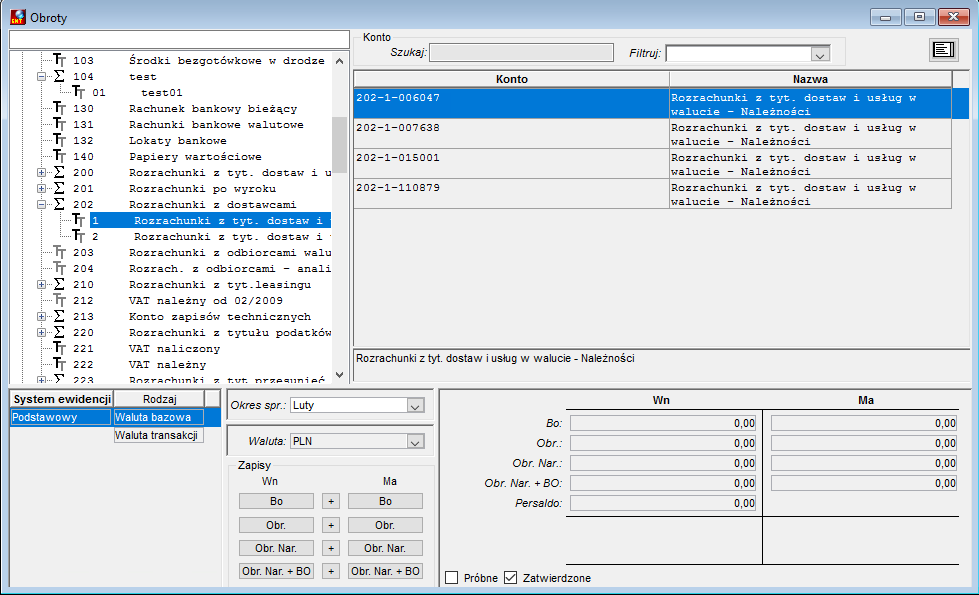Collapse the 202 Rozrachunki z dostawcami node

click(41, 204)
